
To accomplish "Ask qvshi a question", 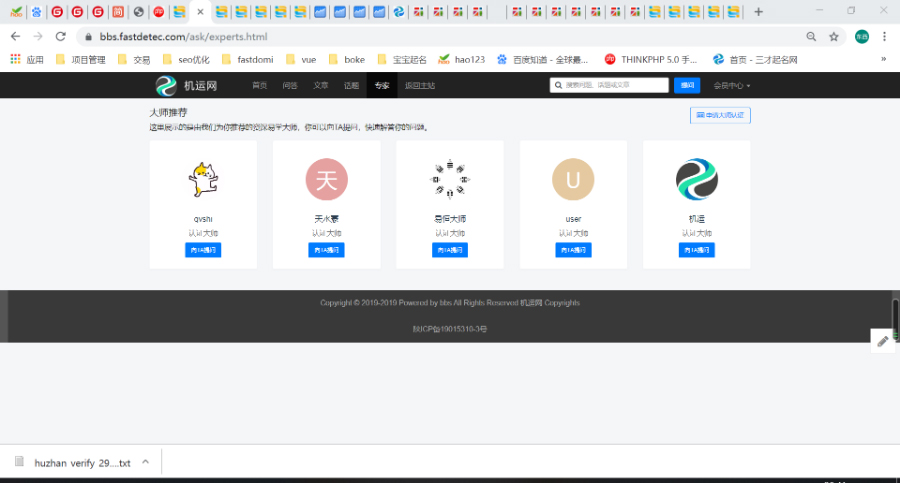I will (203, 250).
